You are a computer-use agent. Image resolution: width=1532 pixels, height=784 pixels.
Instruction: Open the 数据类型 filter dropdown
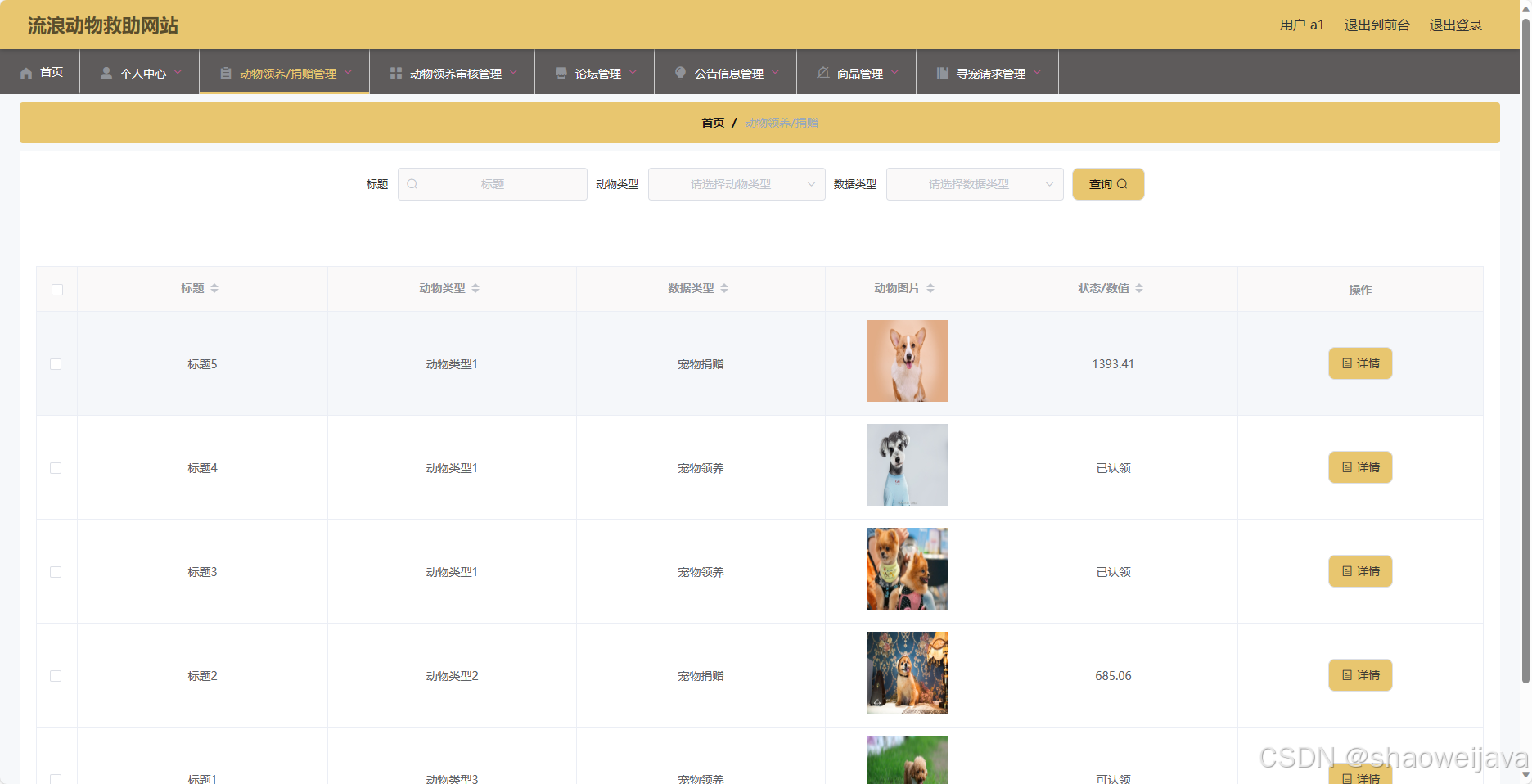coord(975,184)
